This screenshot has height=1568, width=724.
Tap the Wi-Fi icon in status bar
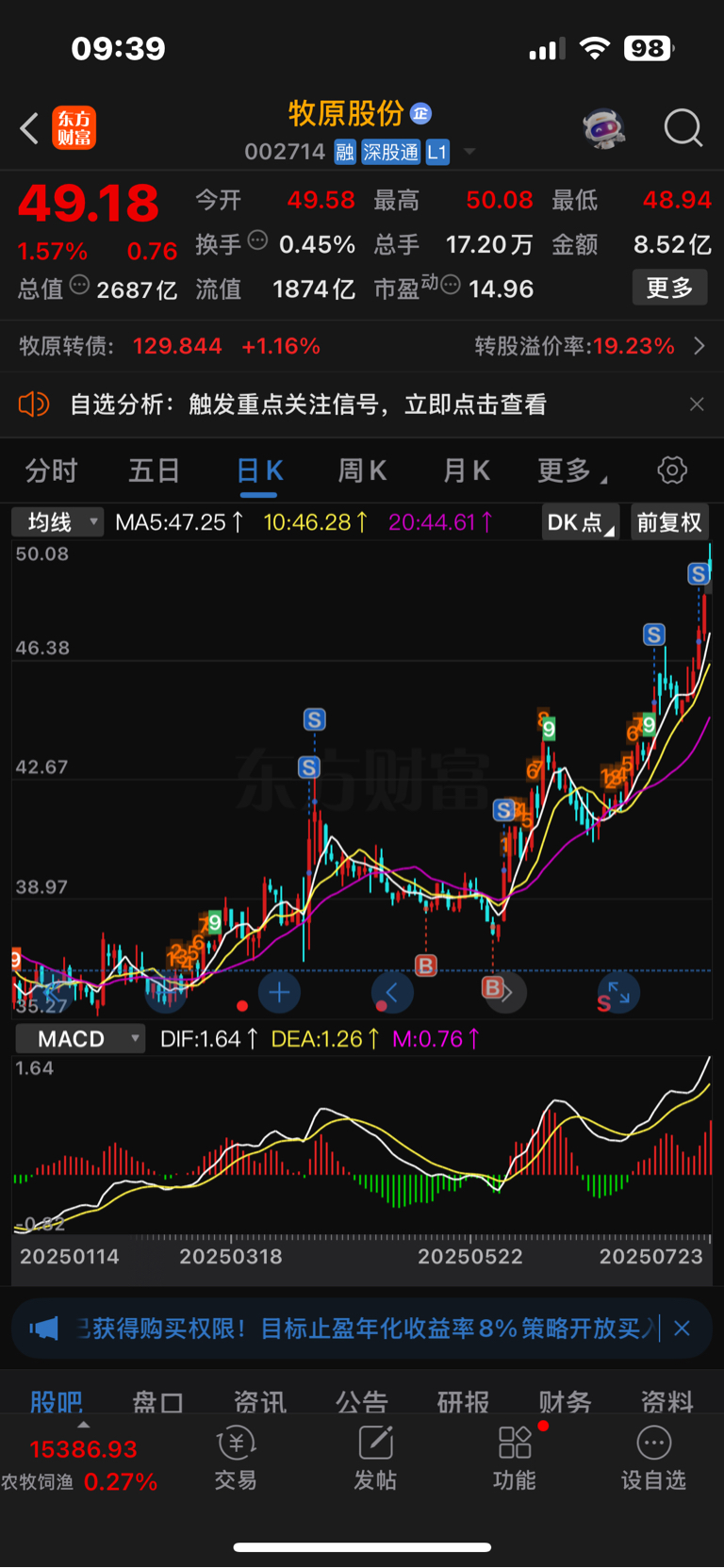(x=595, y=48)
